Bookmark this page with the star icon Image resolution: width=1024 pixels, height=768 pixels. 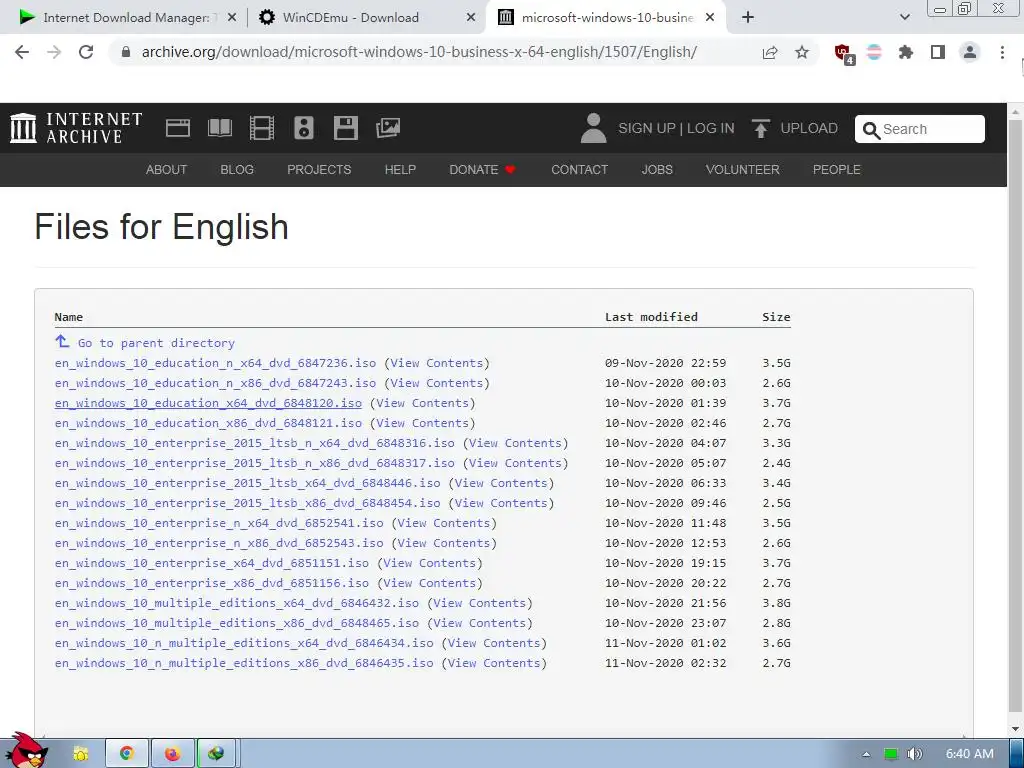(802, 52)
